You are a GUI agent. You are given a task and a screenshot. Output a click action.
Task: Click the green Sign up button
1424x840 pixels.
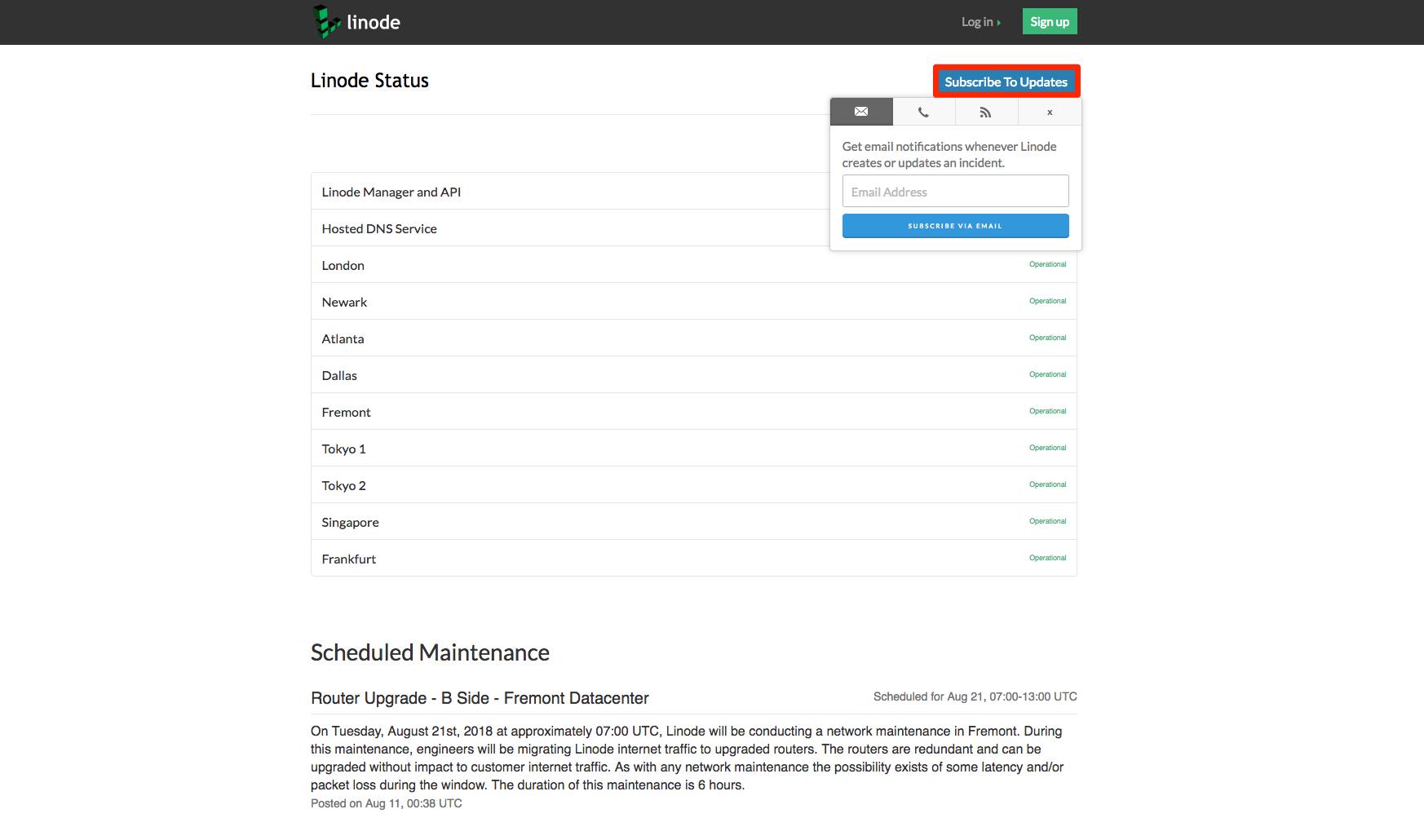click(x=1050, y=21)
